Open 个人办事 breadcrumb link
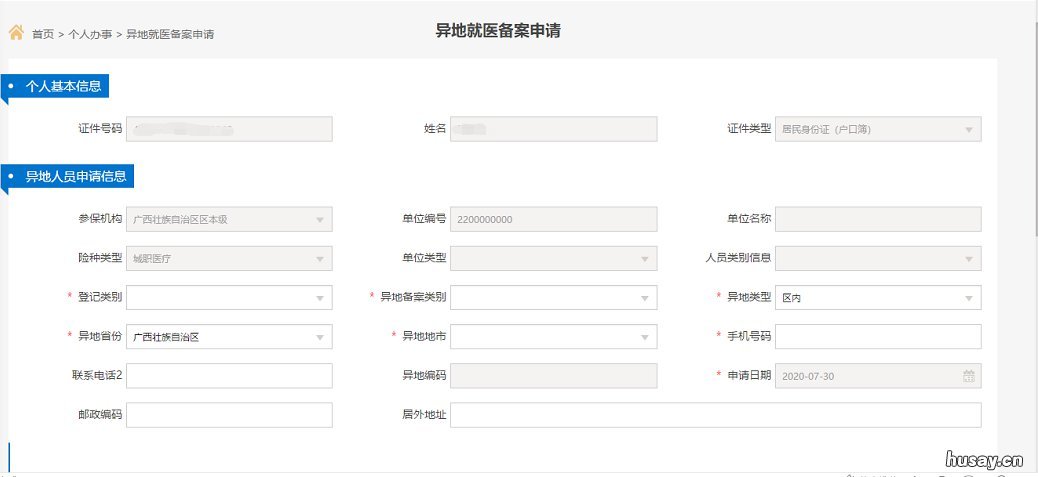 [90, 34]
